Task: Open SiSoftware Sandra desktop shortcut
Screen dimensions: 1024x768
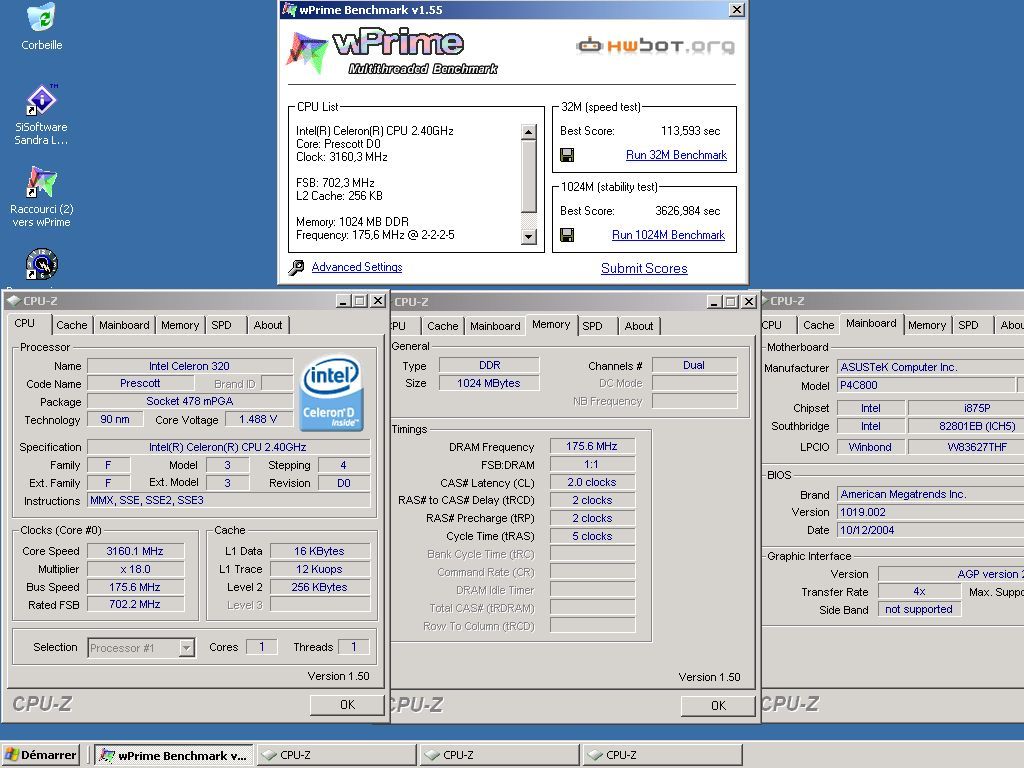Action: pyautogui.click(x=42, y=100)
